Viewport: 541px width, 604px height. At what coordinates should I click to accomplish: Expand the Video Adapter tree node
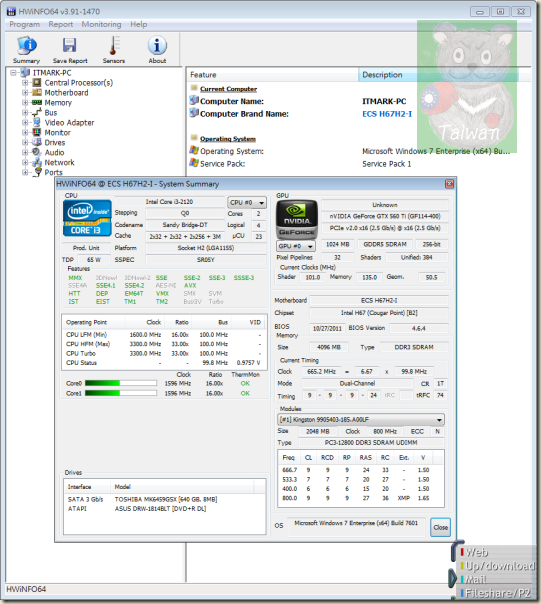(x=25, y=122)
